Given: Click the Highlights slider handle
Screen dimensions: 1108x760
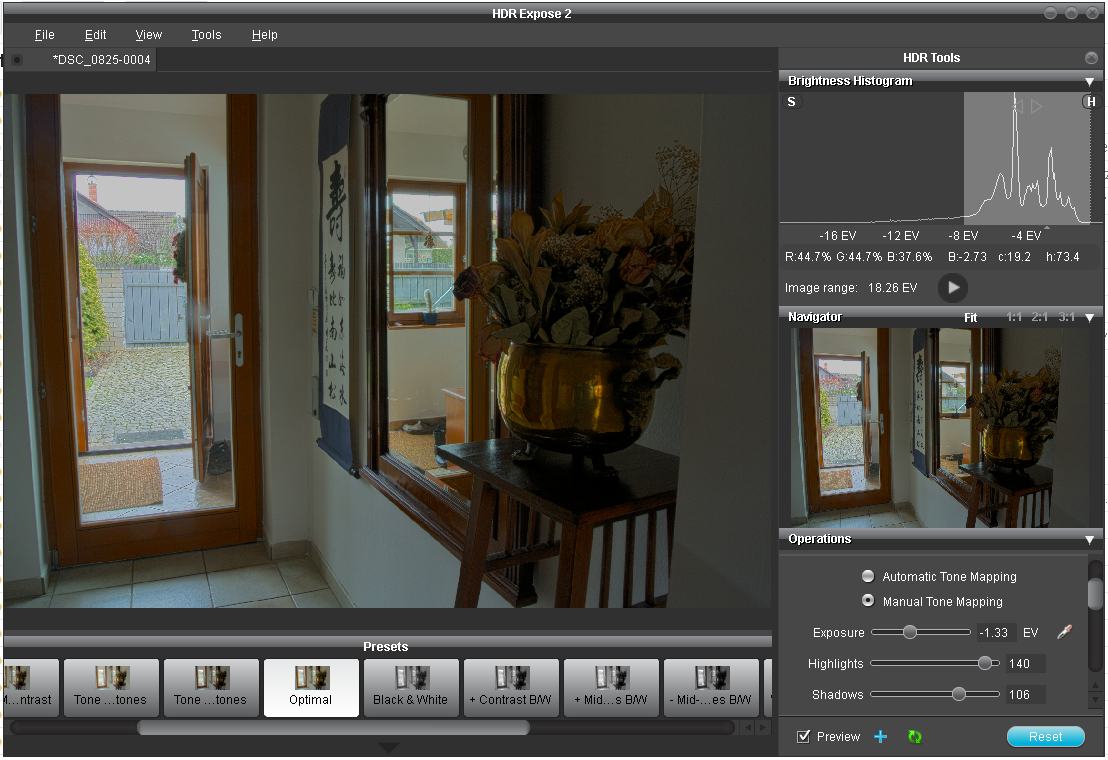Looking at the screenshot, I should pyautogui.click(x=985, y=663).
